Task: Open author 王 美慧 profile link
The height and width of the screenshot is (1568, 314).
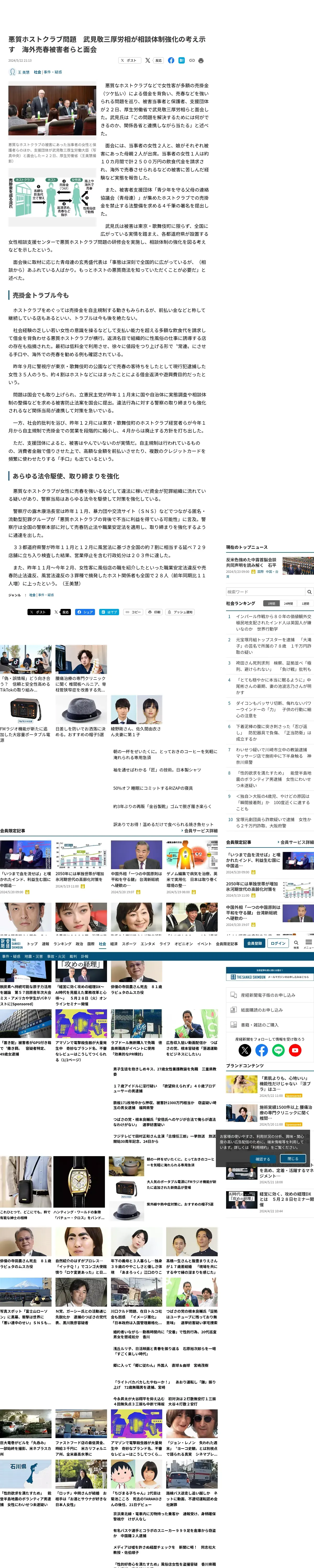Action: [x=23, y=72]
